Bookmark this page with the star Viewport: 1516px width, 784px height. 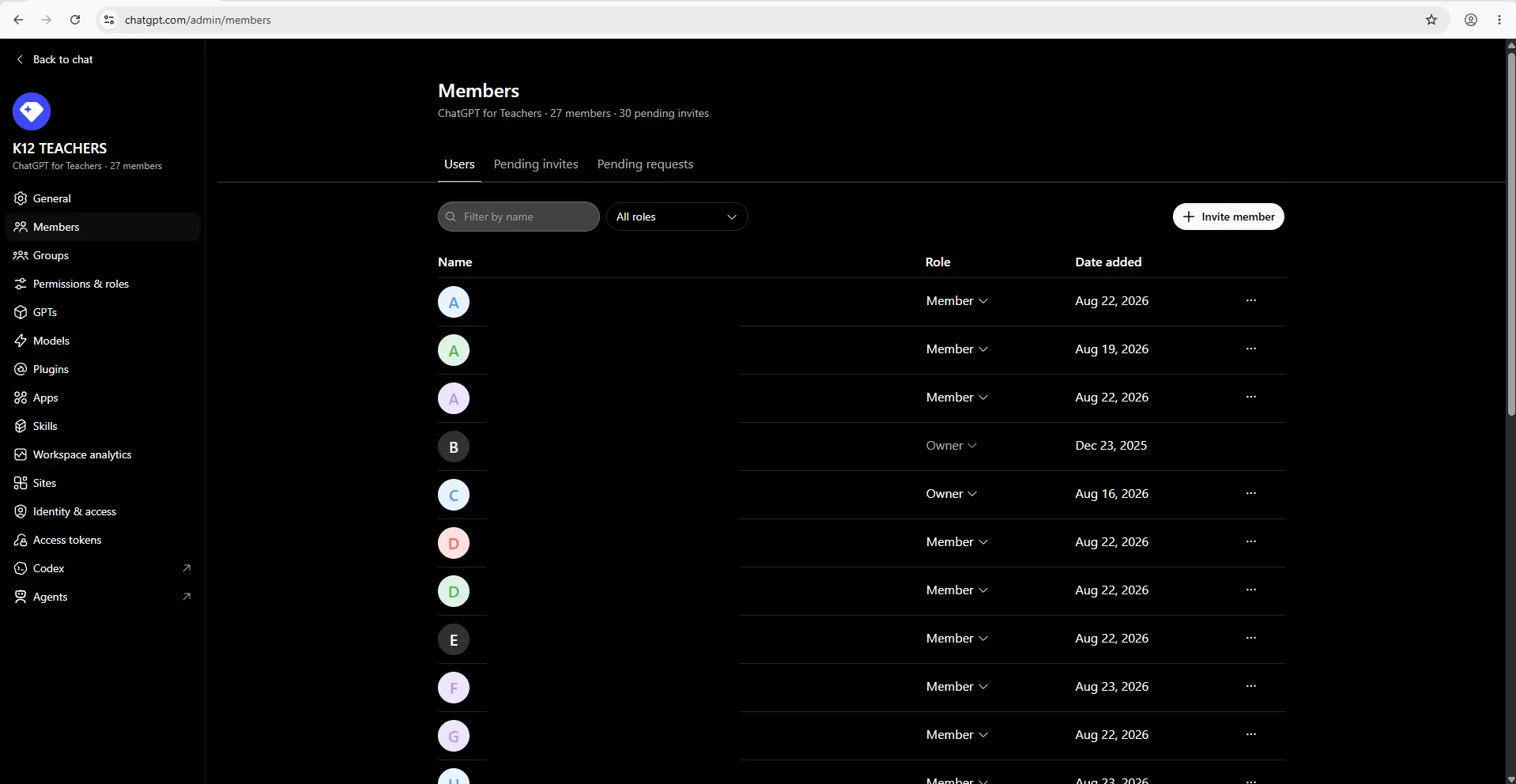[x=1431, y=20]
